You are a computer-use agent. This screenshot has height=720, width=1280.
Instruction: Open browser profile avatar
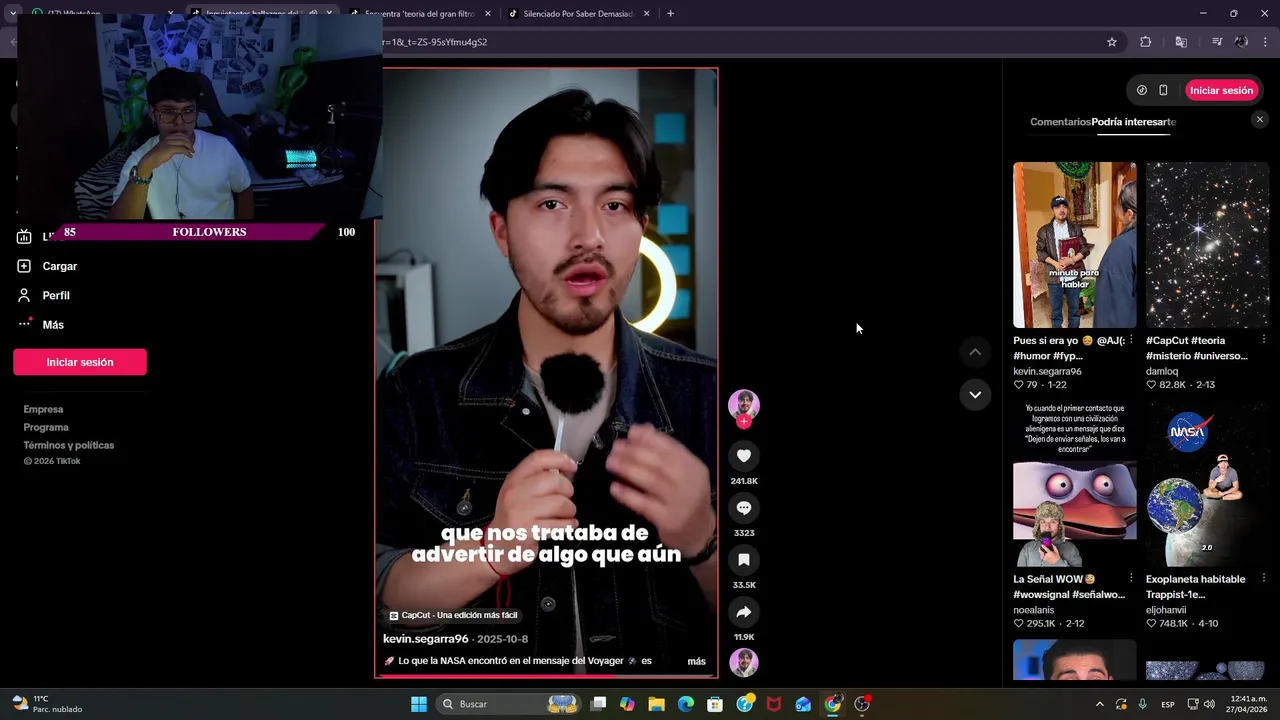pos(1241,42)
